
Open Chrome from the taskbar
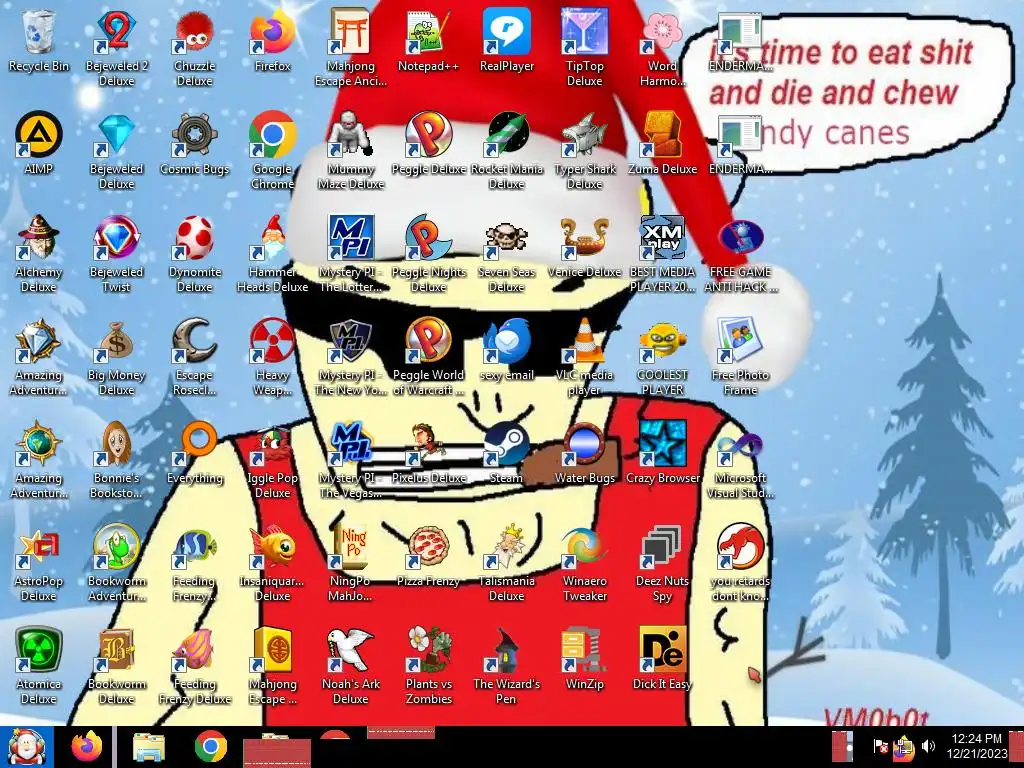[x=210, y=746]
